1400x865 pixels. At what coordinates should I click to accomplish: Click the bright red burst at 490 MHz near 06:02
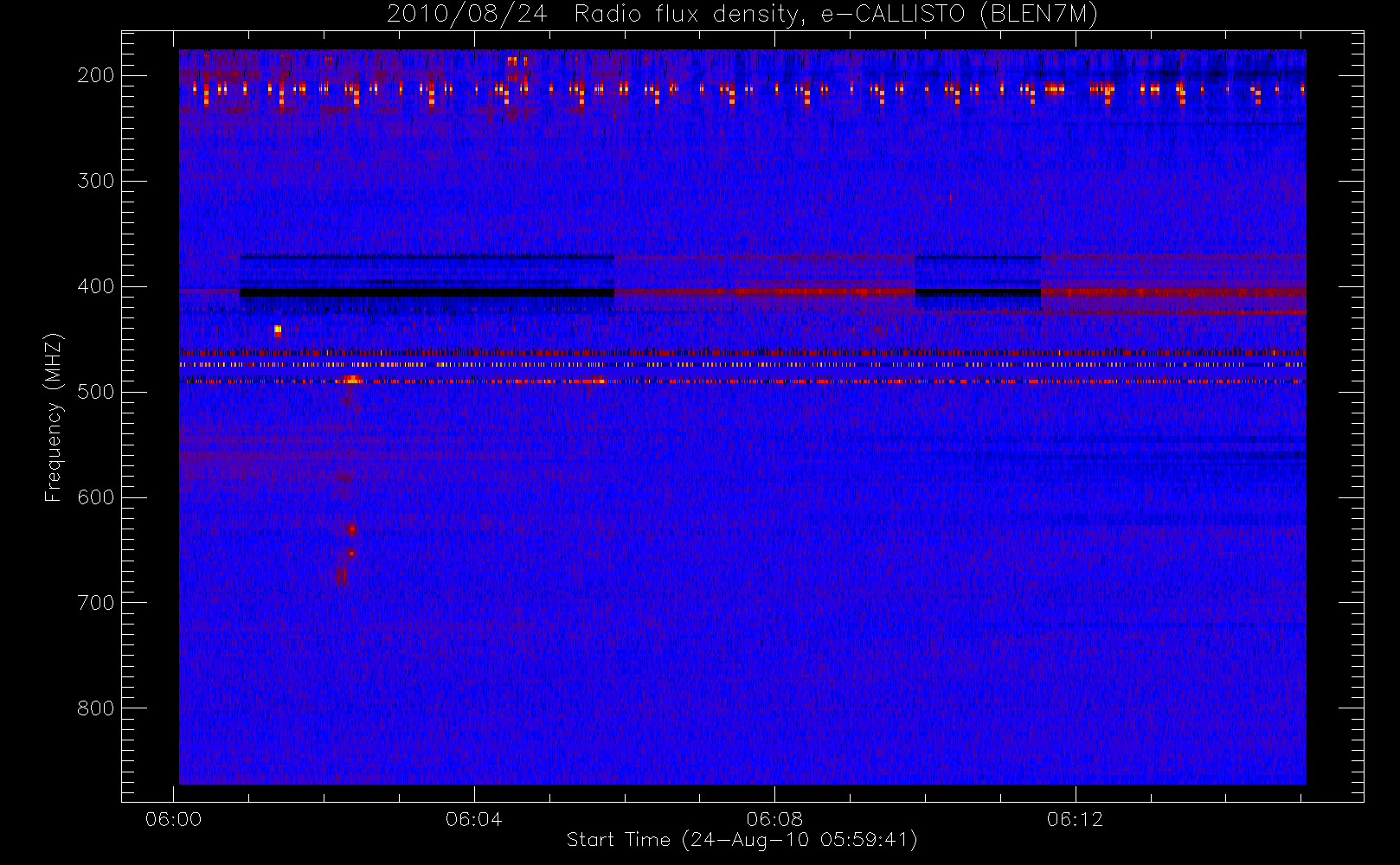coord(351,380)
